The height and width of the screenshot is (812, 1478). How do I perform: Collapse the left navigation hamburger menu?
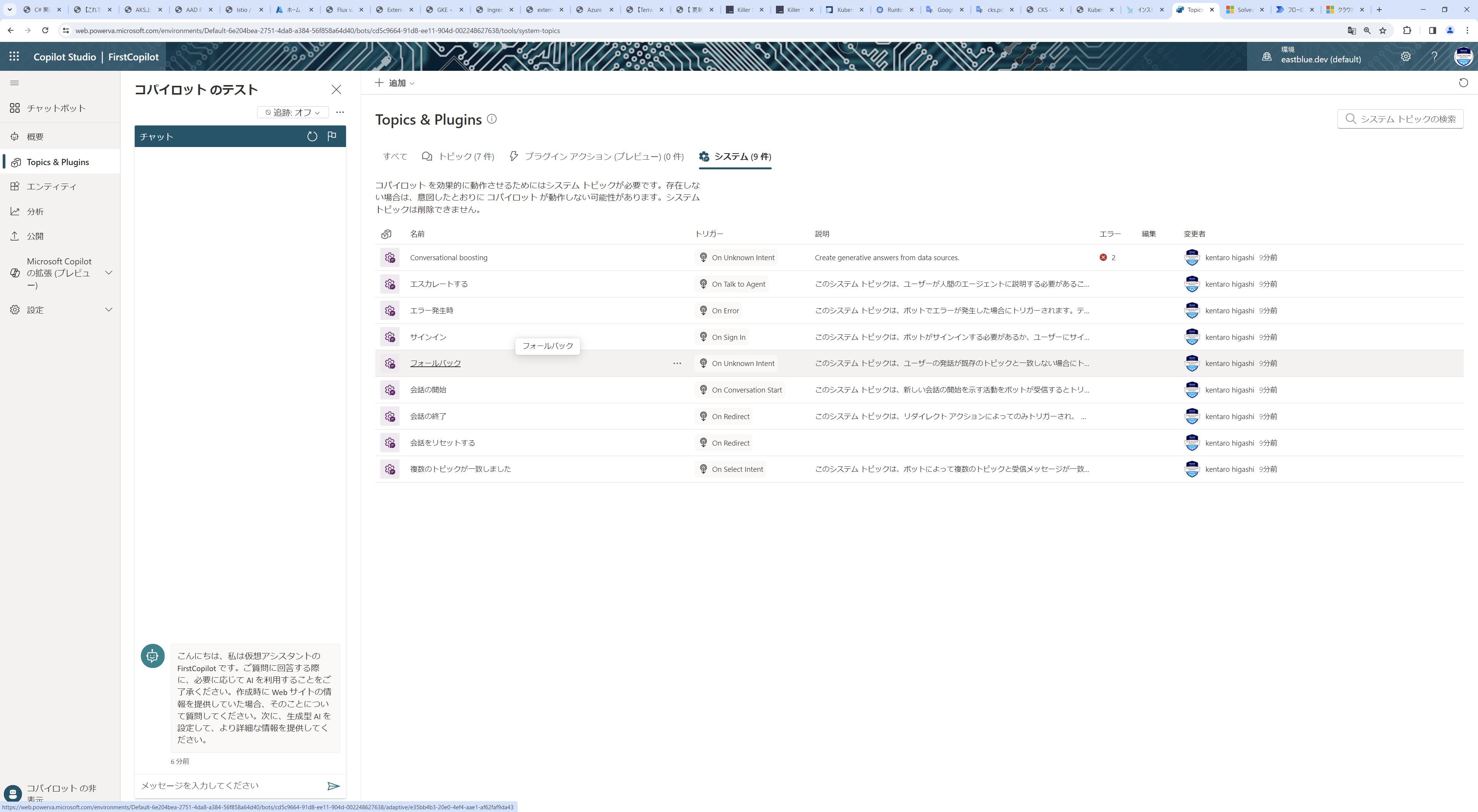pyautogui.click(x=15, y=83)
